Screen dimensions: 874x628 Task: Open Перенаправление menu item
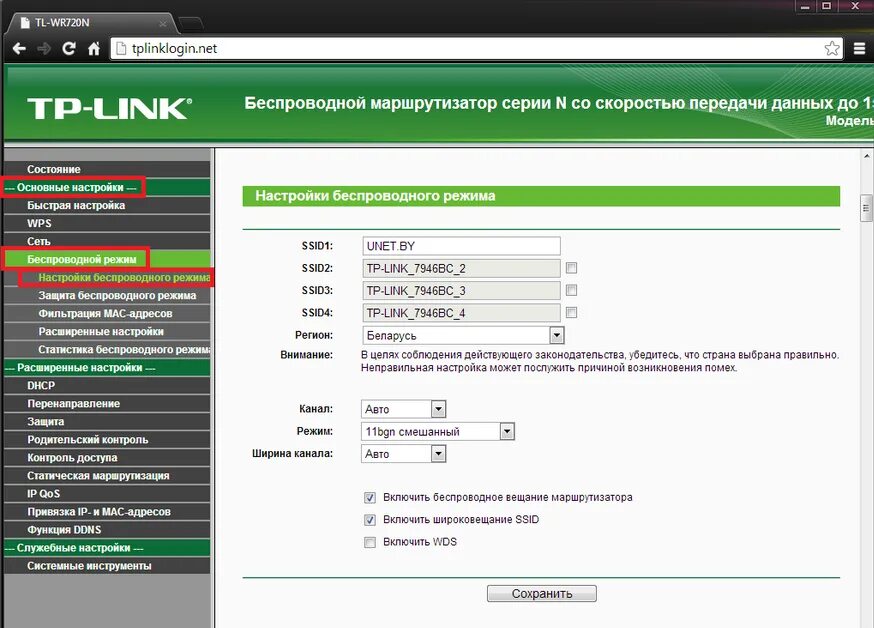tap(107, 403)
